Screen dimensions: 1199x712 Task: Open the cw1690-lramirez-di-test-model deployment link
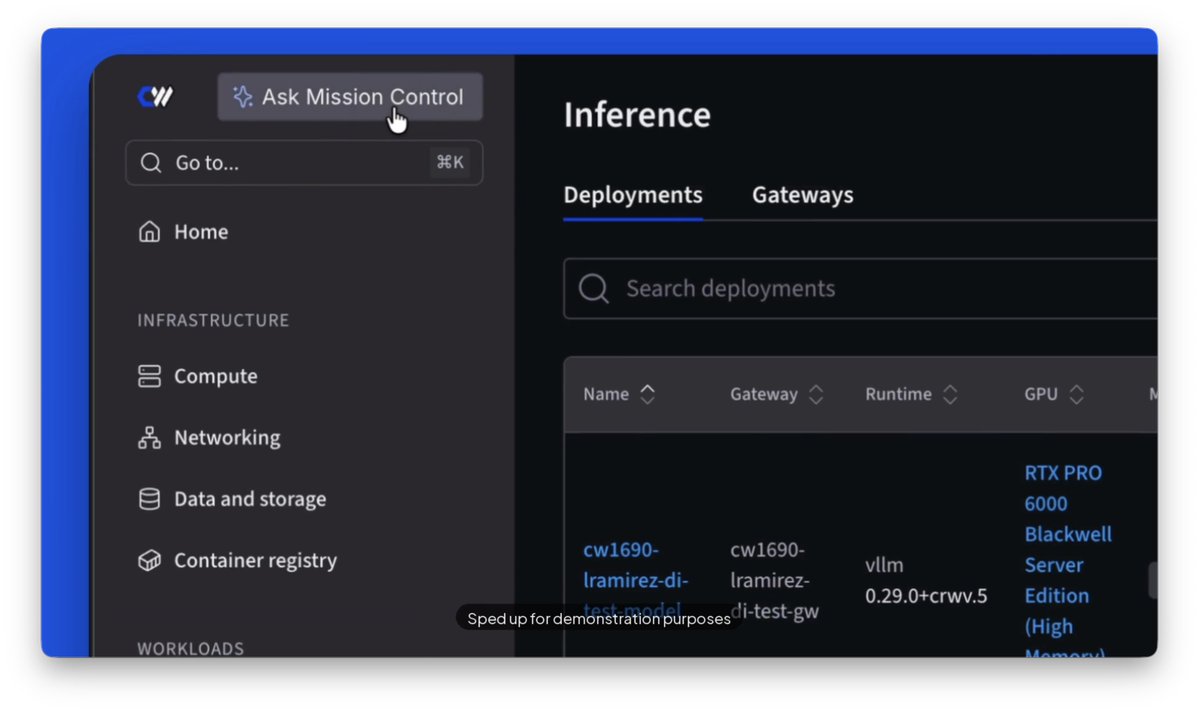[635, 580]
